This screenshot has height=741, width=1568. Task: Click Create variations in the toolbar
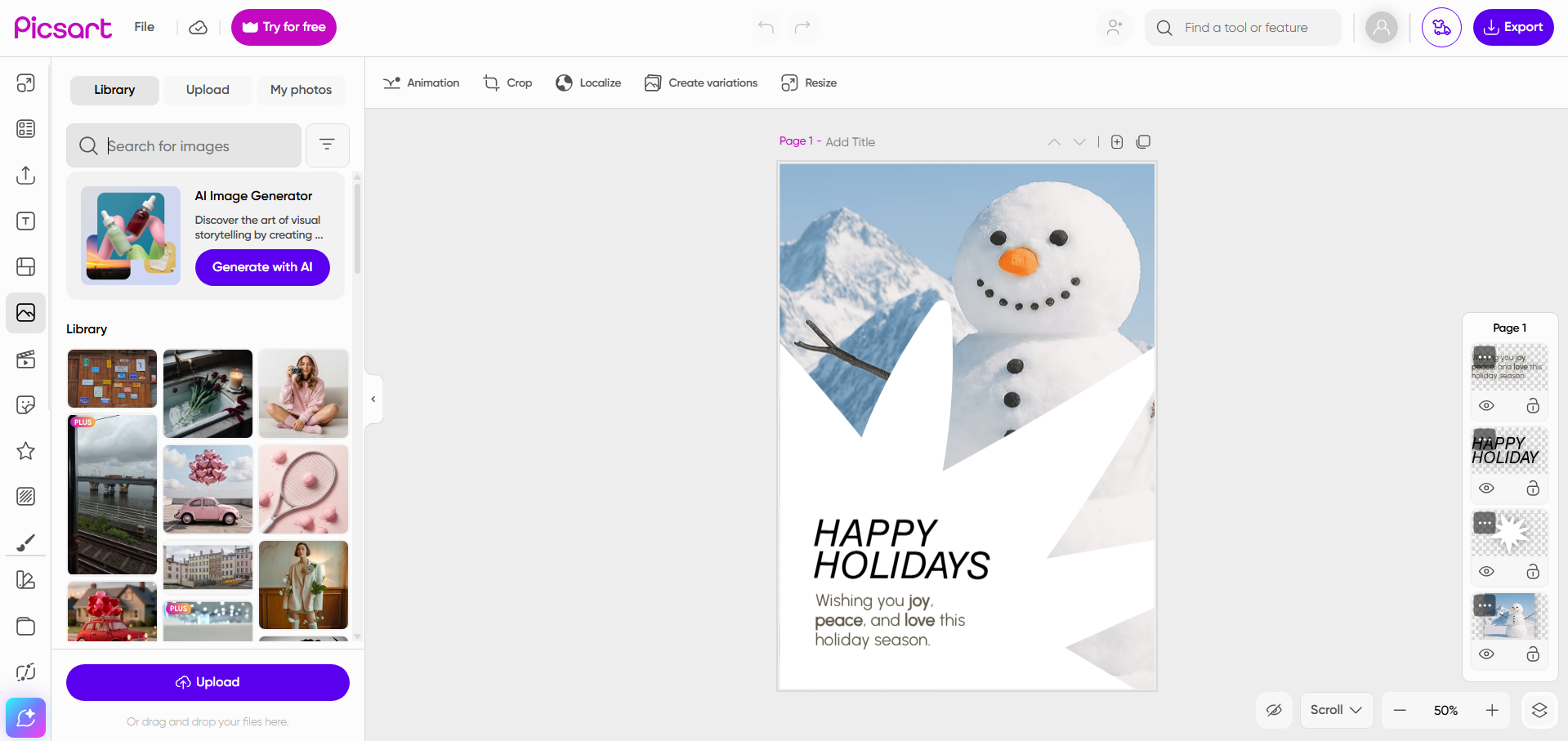[701, 83]
